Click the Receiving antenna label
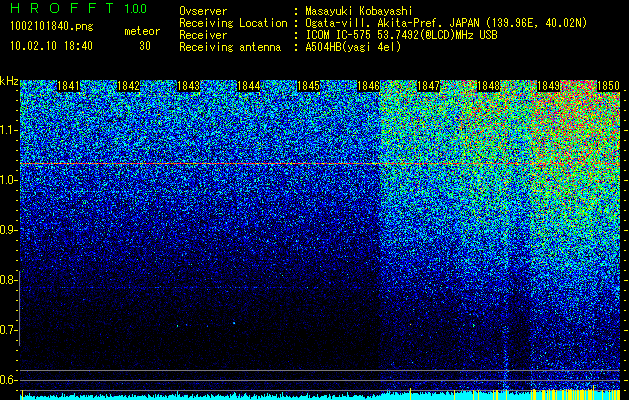 [x=230, y=47]
